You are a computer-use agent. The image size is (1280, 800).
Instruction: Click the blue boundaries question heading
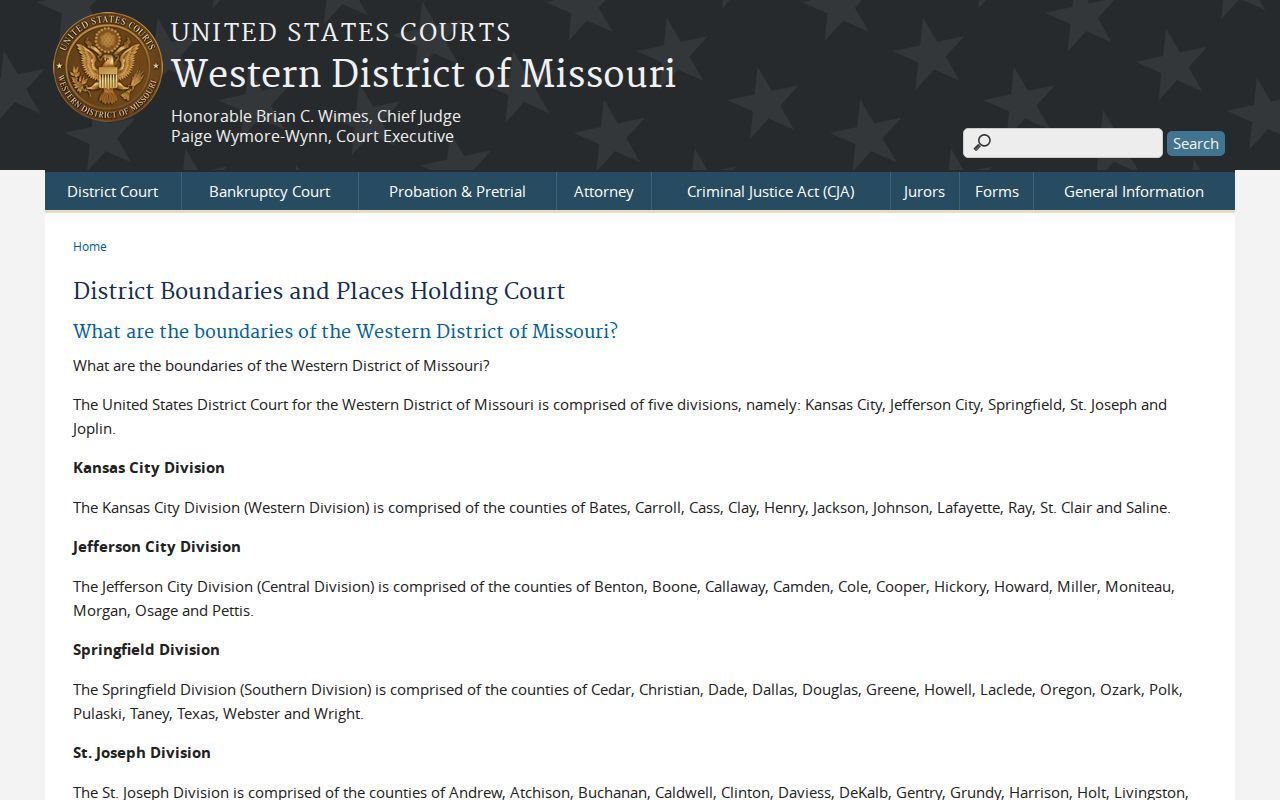pyautogui.click(x=345, y=331)
